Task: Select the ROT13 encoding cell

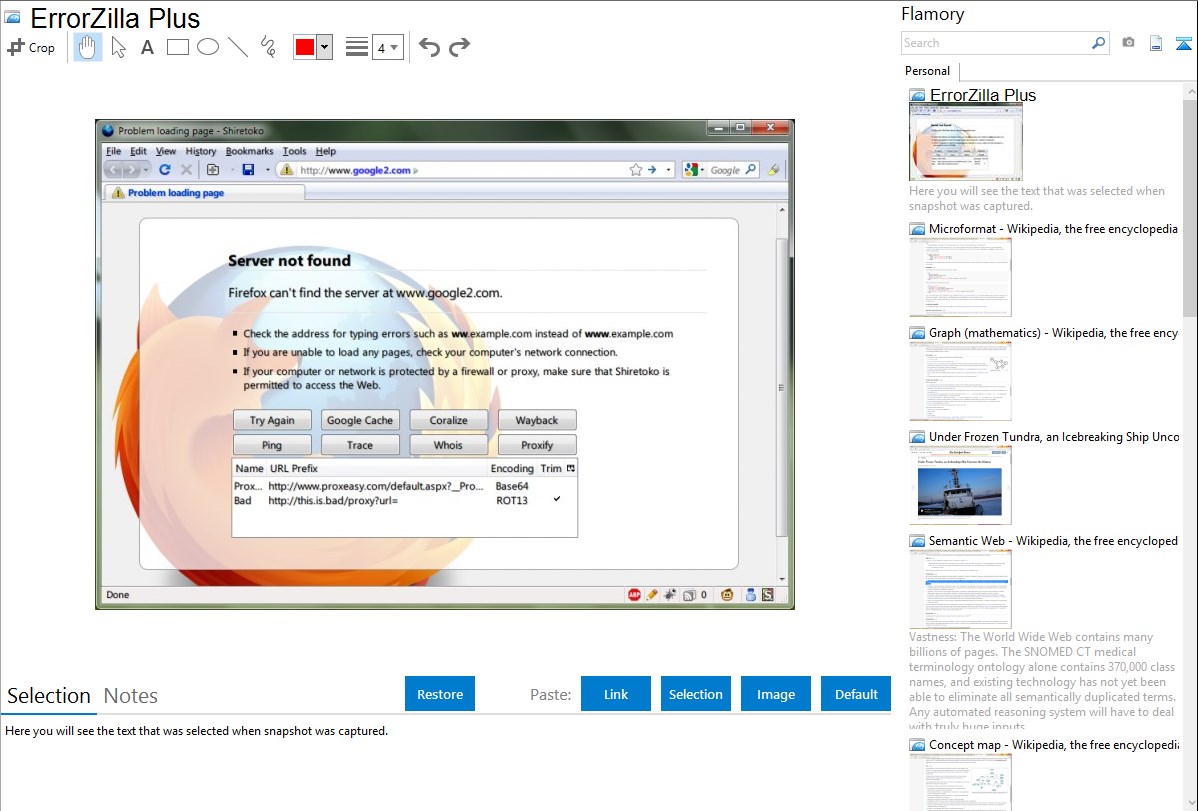Action: (x=512, y=501)
